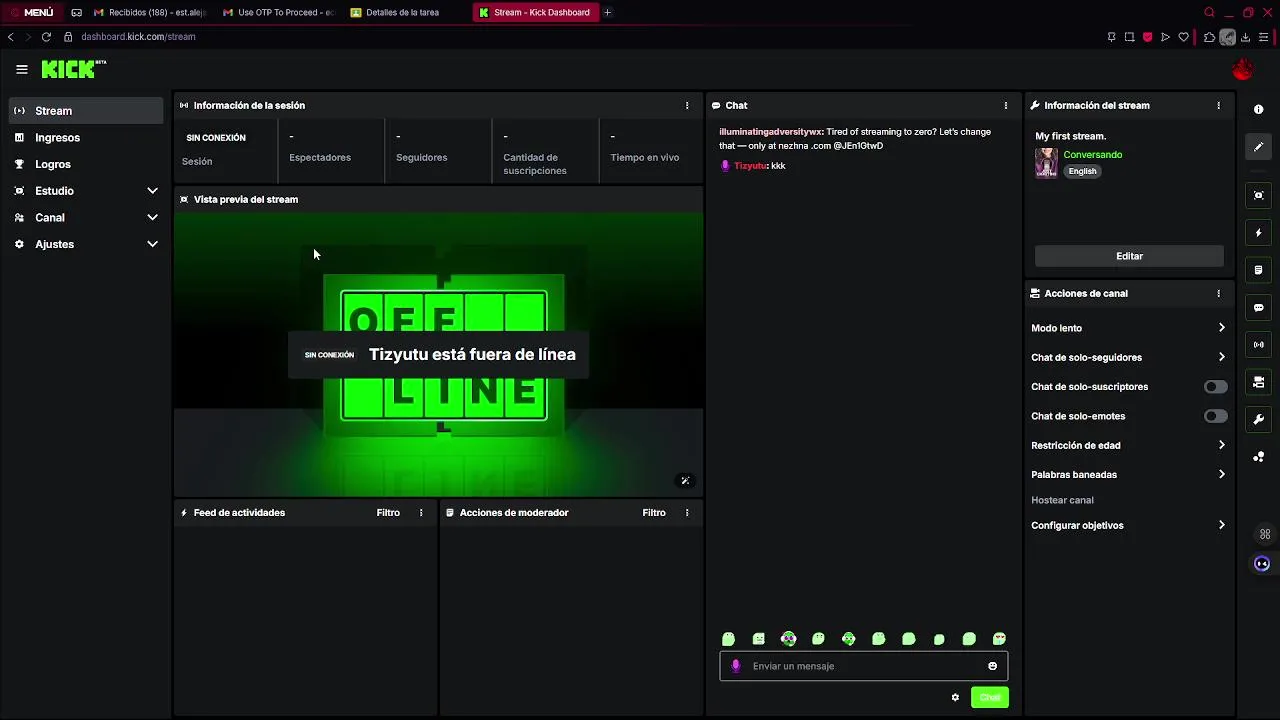Screen dimensions: 1280x720
Task: Click Hostear canal
Action: click(1062, 500)
